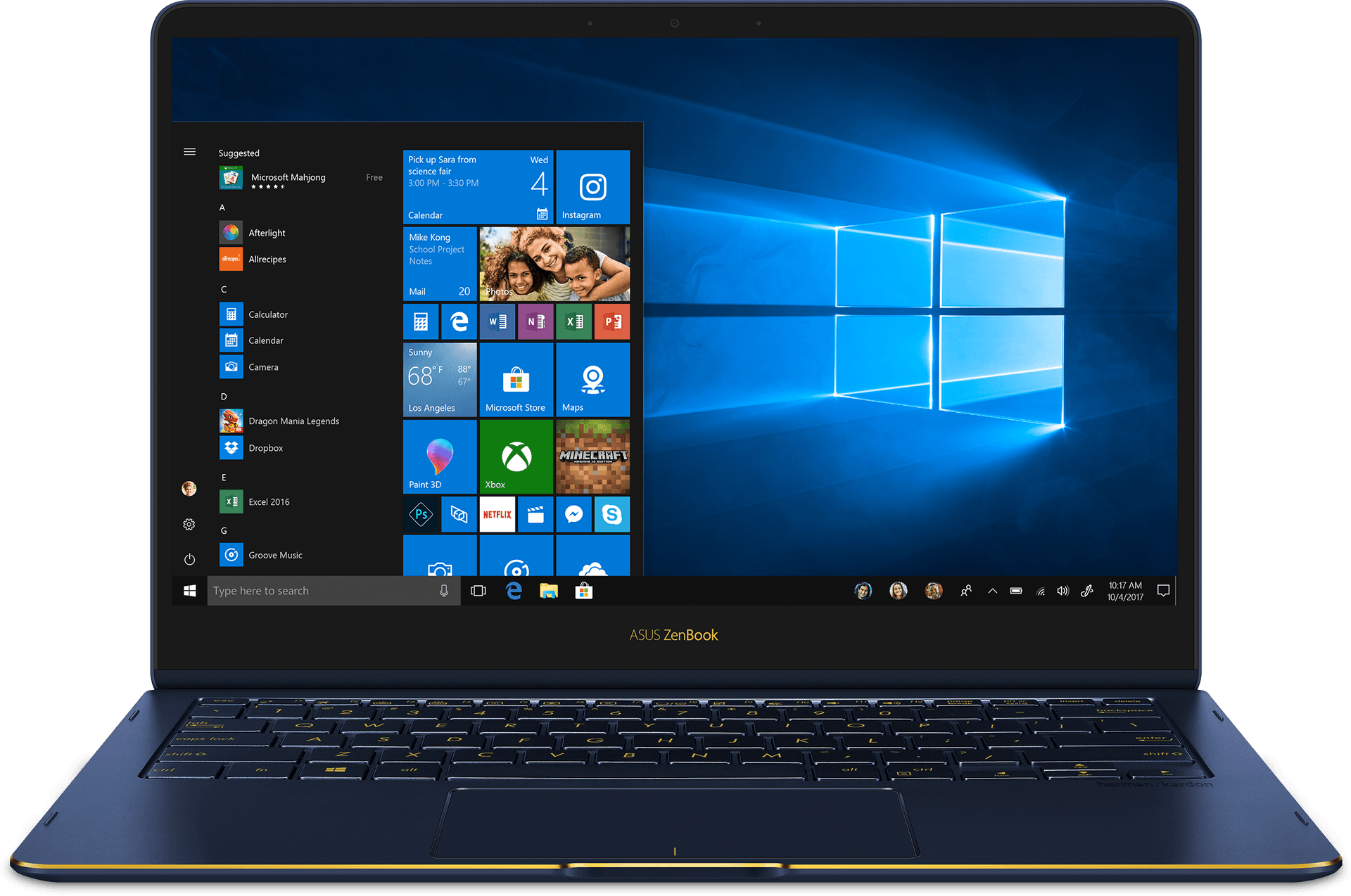Jump to letter C in the app list
The width and height of the screenshot is (1351, 896).
pos(224,289)
